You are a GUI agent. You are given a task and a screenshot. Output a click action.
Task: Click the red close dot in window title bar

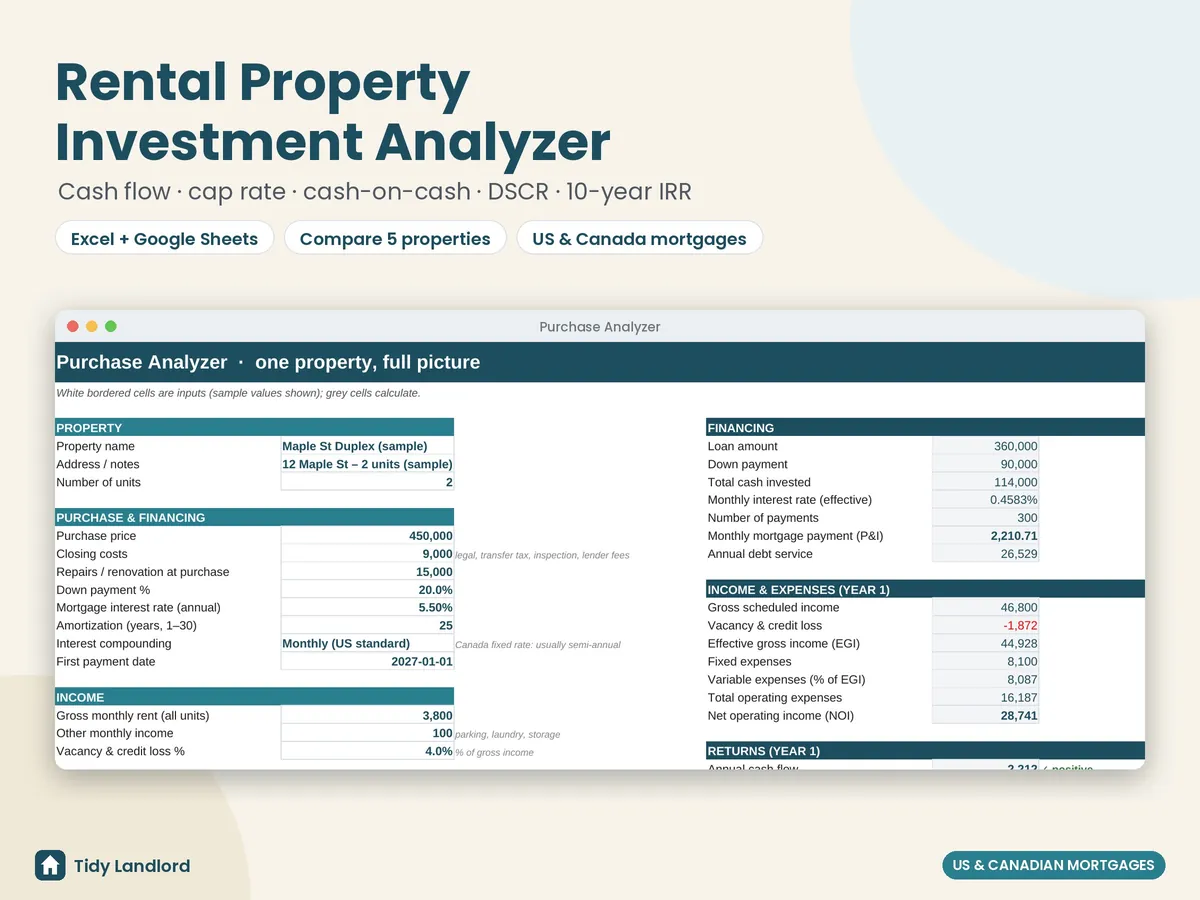click(x=73, y=326)
